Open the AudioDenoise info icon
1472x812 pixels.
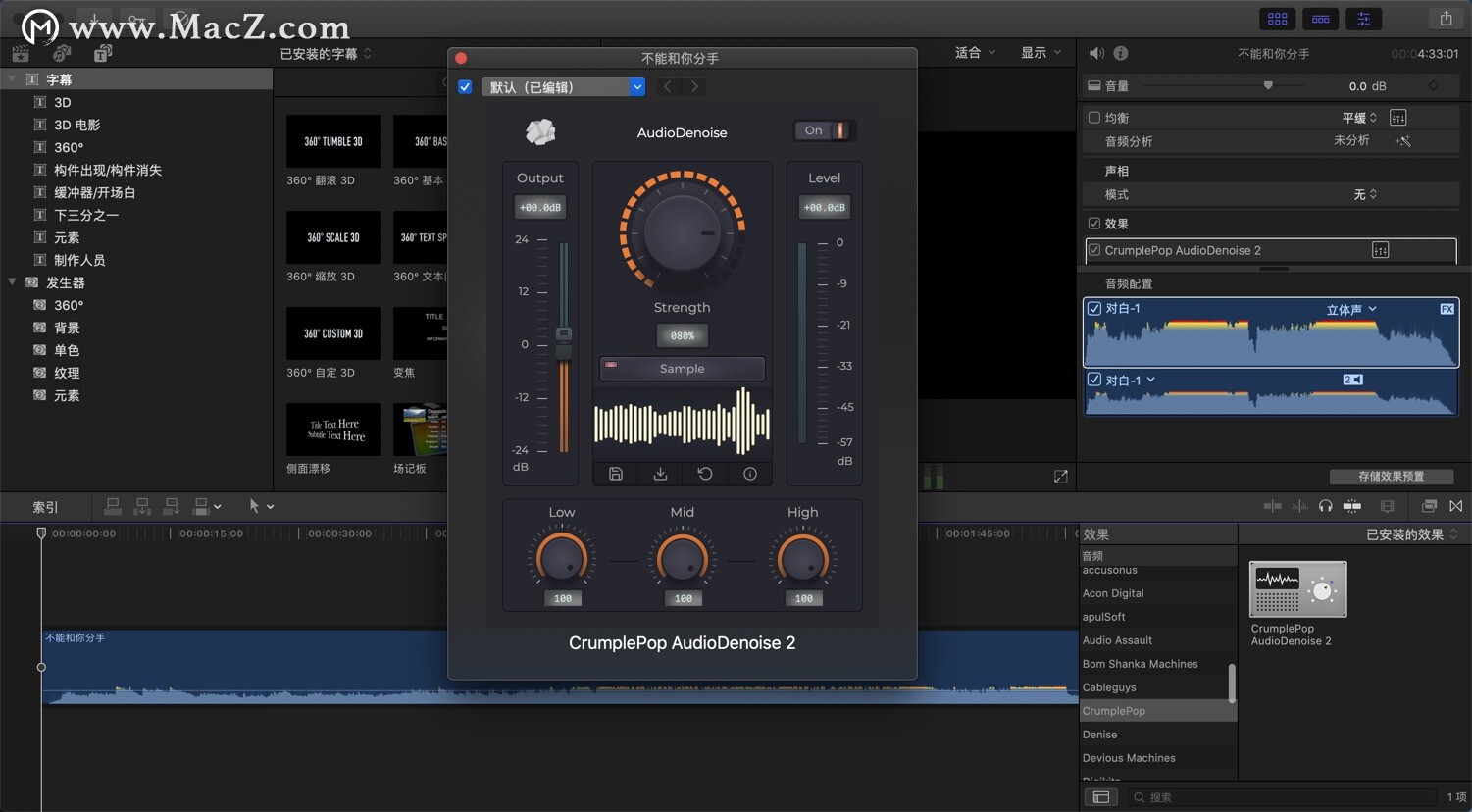(750, 474)
